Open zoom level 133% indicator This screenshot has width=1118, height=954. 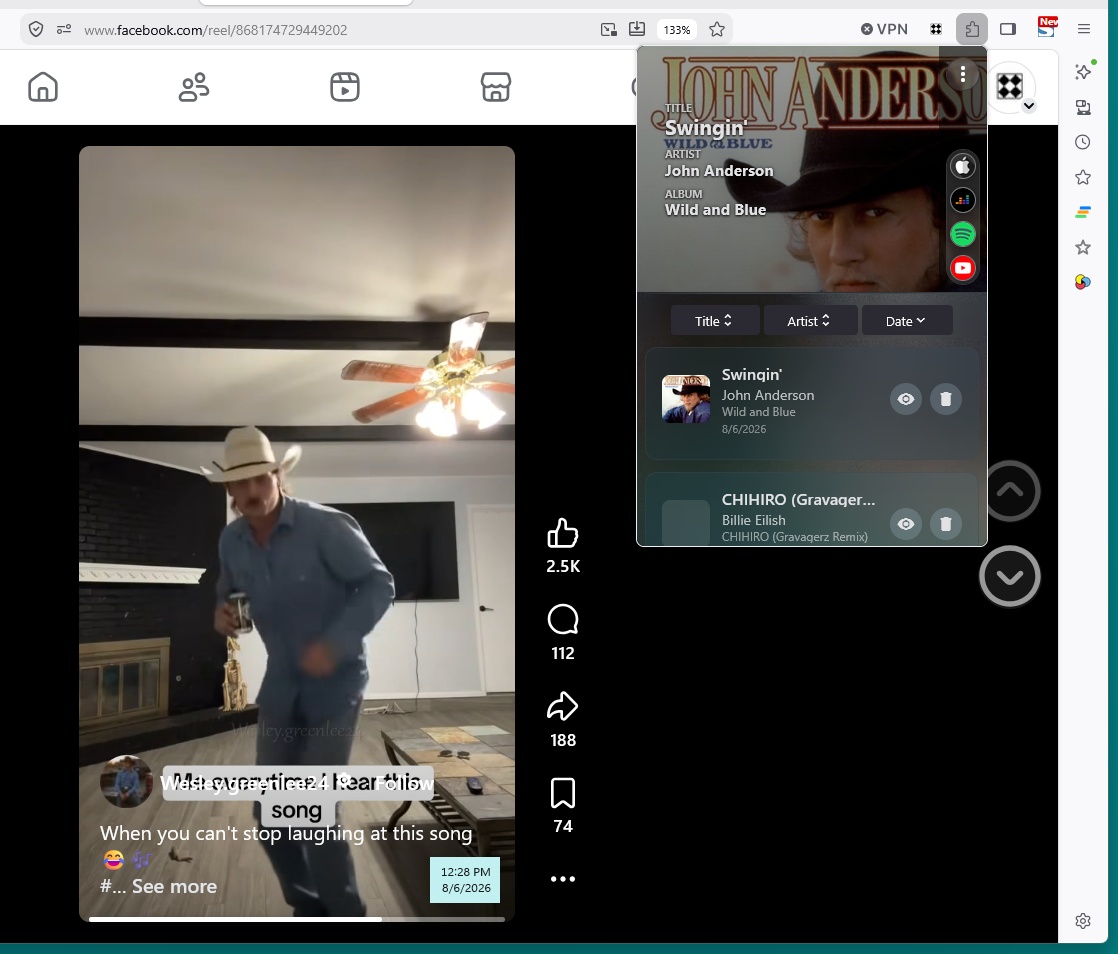coord(677,30)
